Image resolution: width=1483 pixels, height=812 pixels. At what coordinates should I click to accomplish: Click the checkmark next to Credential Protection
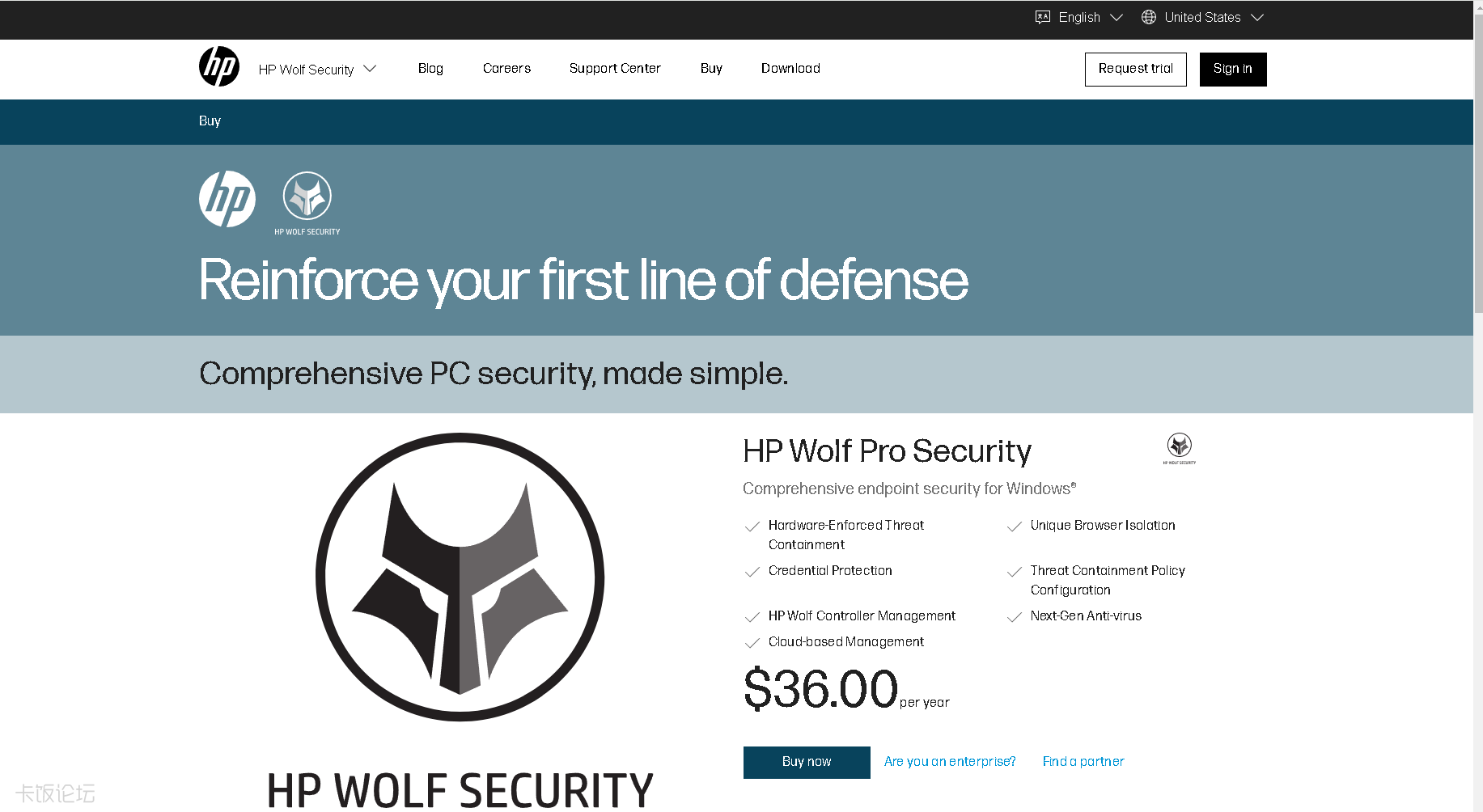(752, 572)
